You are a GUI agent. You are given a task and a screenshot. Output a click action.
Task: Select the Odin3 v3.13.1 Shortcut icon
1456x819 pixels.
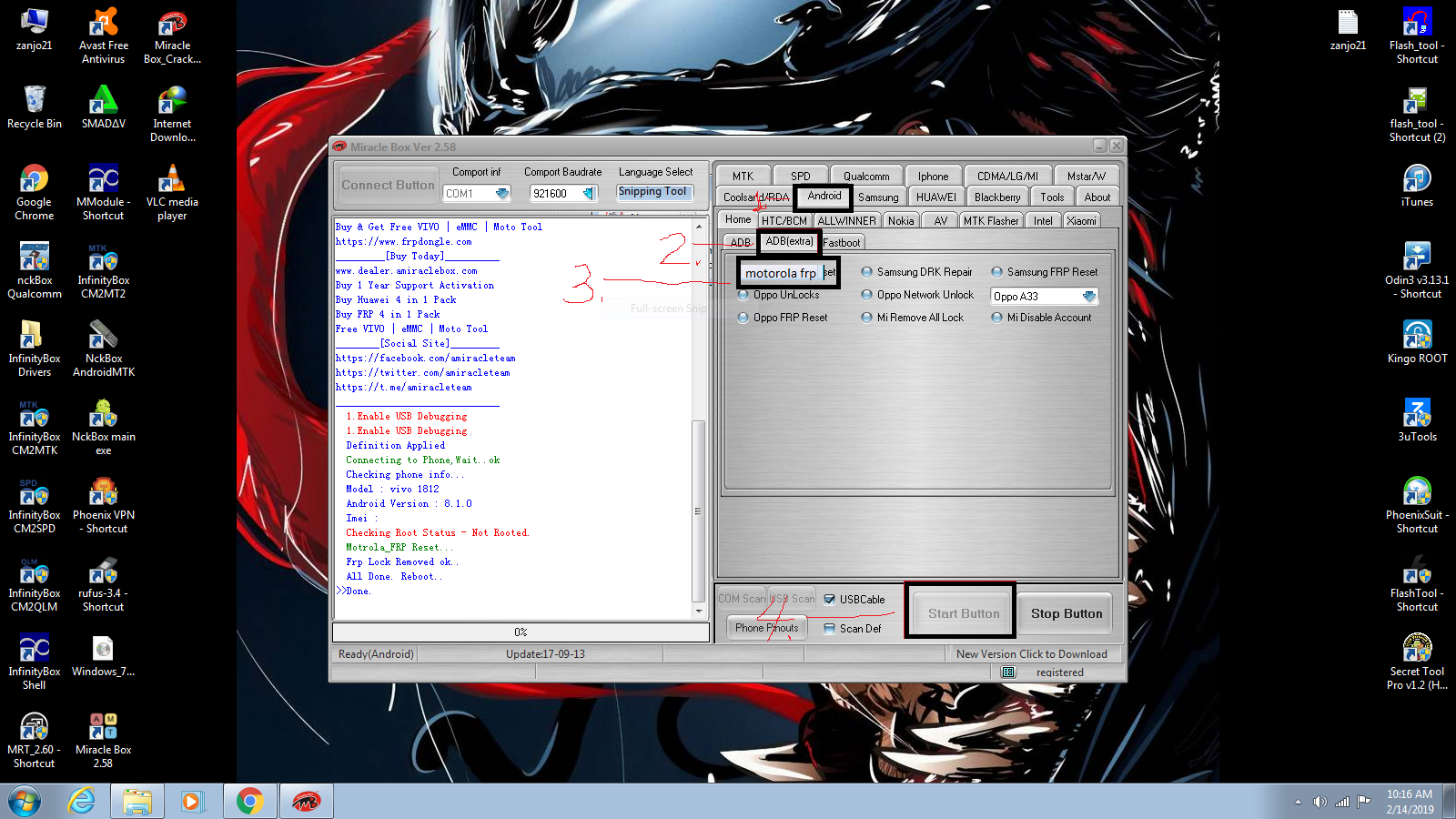[1417, 271]
